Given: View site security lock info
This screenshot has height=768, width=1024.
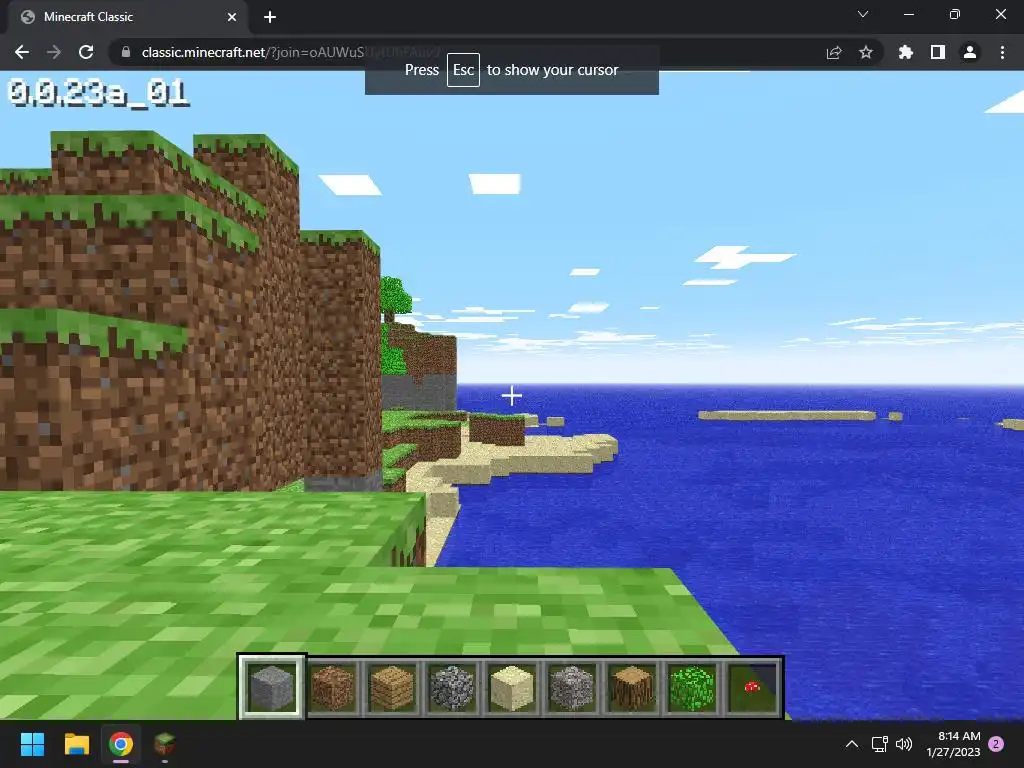Looking at the screenshot, I should pos(126,52).
